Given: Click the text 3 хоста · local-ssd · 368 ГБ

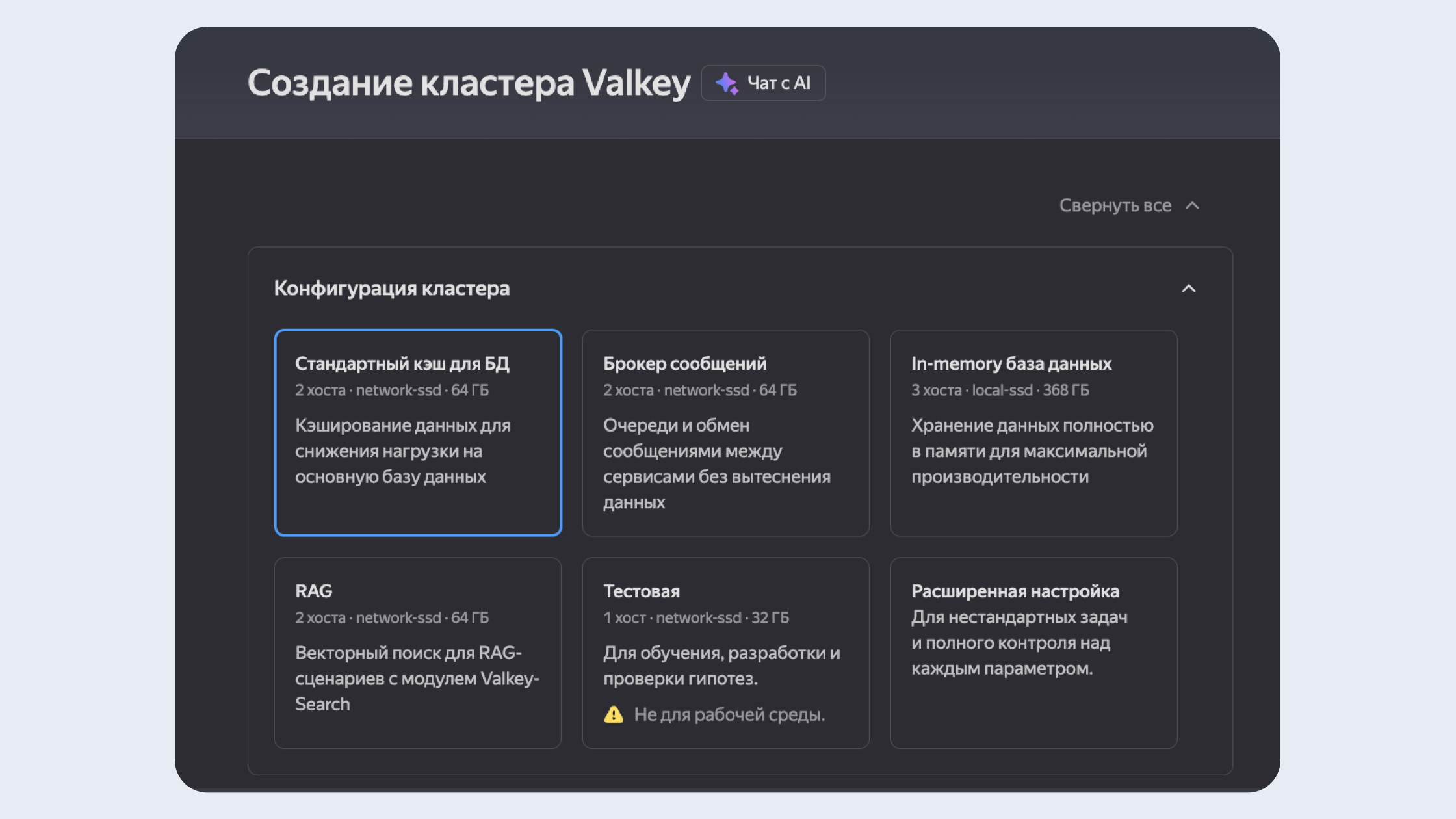Looking at the screenshot, I should 1000,390.
